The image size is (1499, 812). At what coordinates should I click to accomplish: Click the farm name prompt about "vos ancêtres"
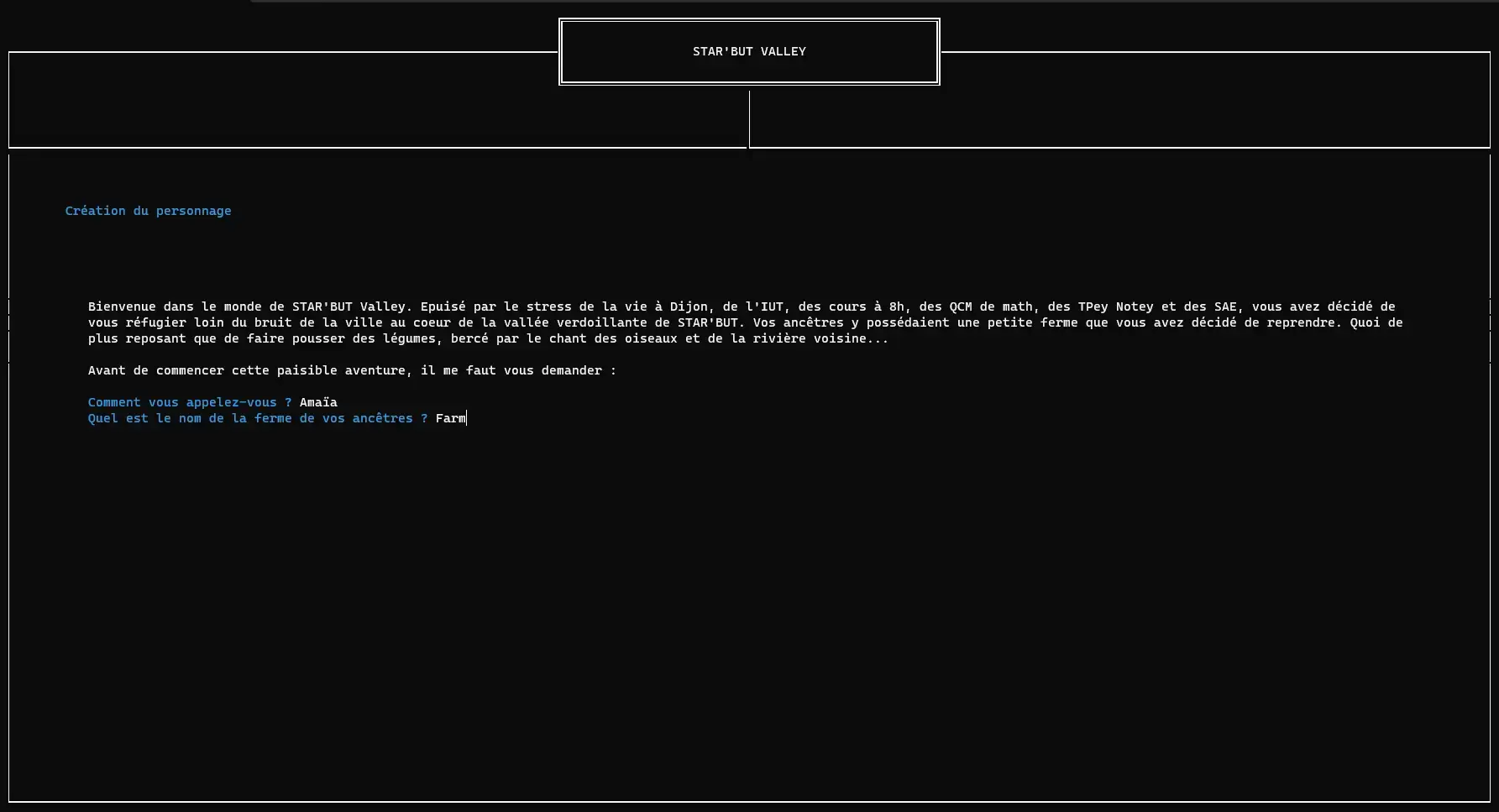[x=258, y=418]
